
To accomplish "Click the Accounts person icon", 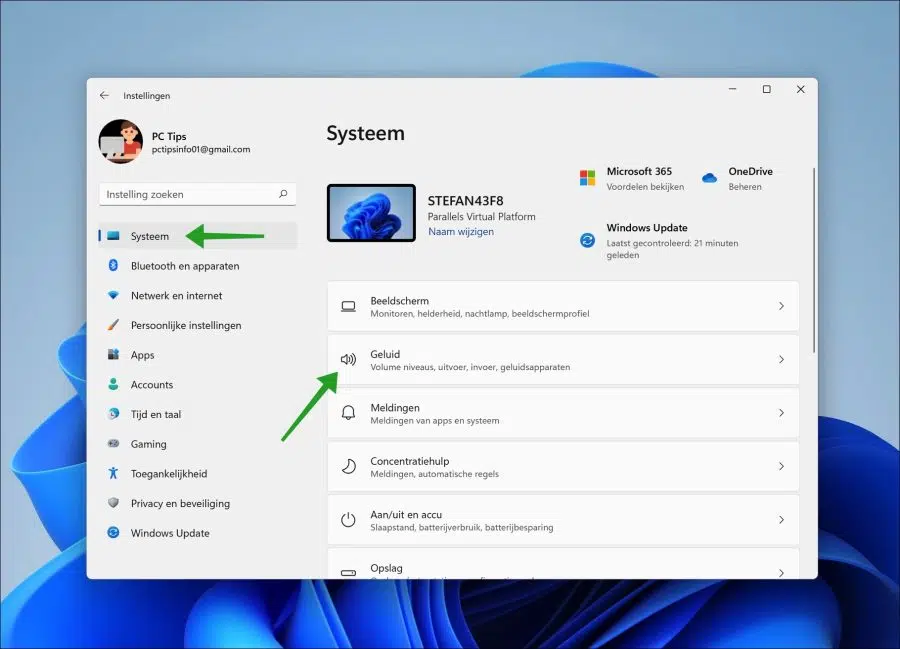I will pos(113,384).
